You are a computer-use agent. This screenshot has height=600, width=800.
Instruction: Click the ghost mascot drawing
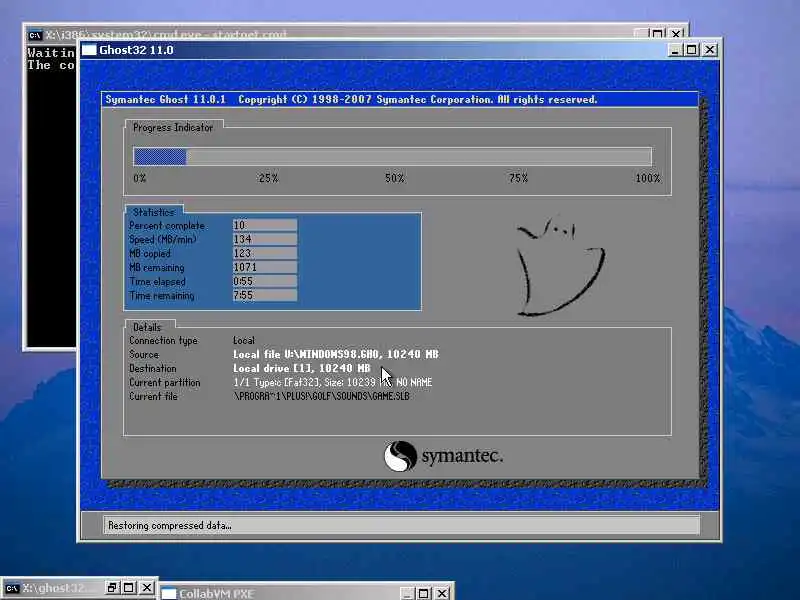(561, 267)
